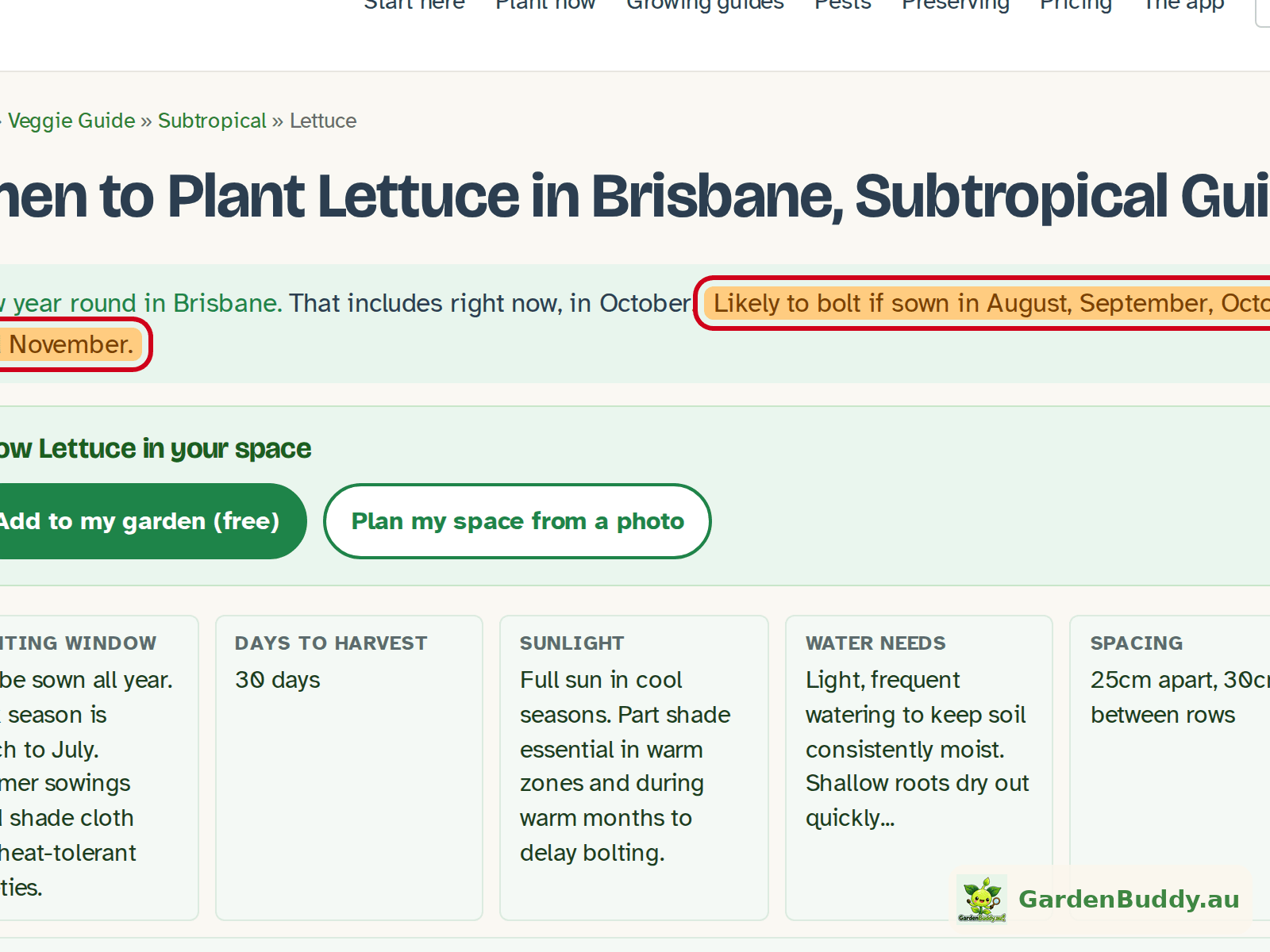Click the GardenBuddy mascot logo icon
Image resolution: width=1270 pixels, height=952 pixels.
click(982, 899)
